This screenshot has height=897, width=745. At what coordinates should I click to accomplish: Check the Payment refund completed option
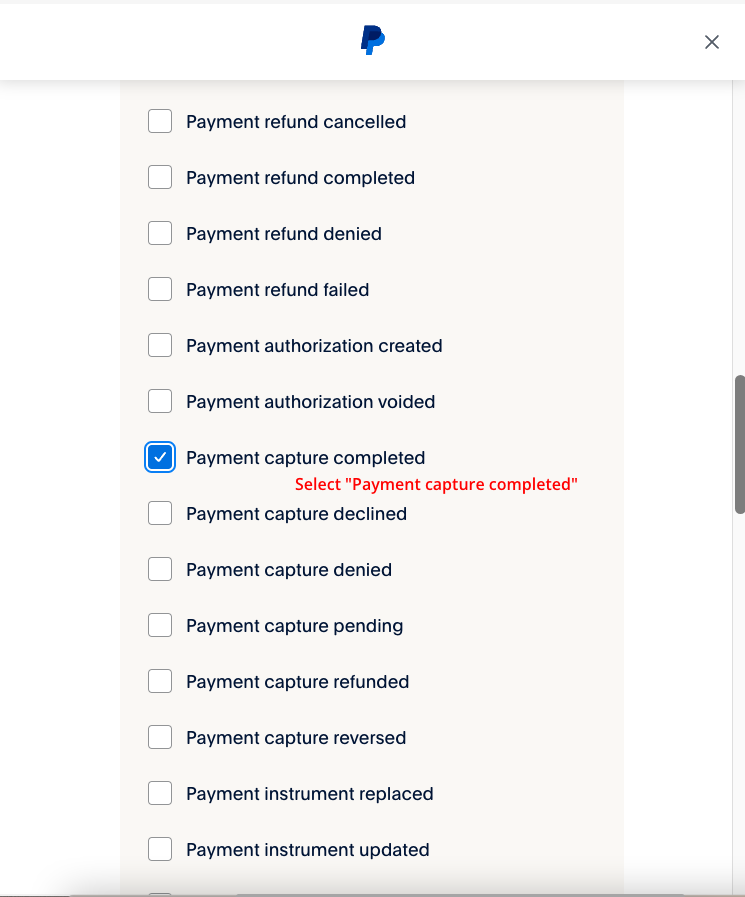[x=160, y=178]
